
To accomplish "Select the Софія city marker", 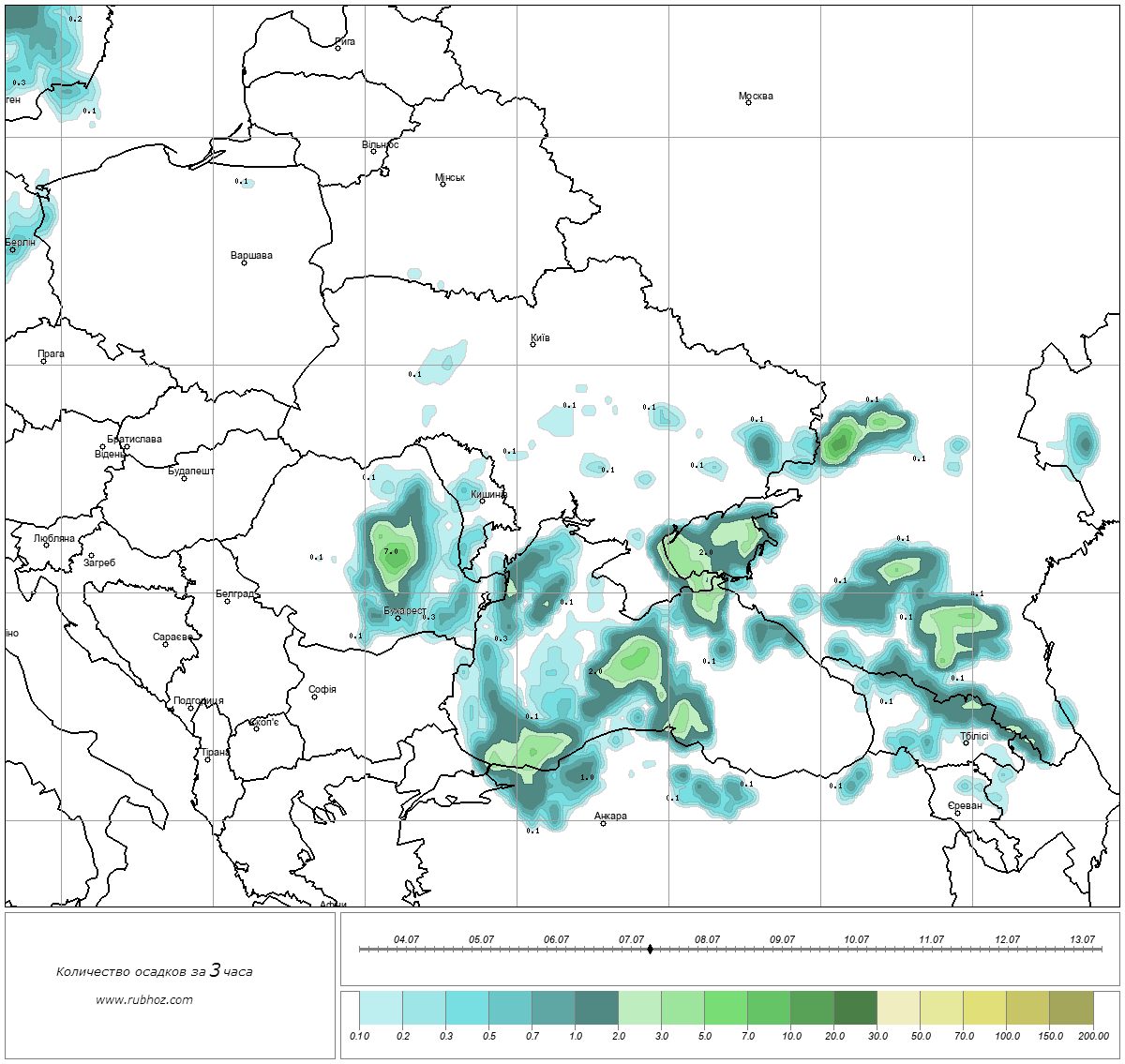I will coord(315,697).
